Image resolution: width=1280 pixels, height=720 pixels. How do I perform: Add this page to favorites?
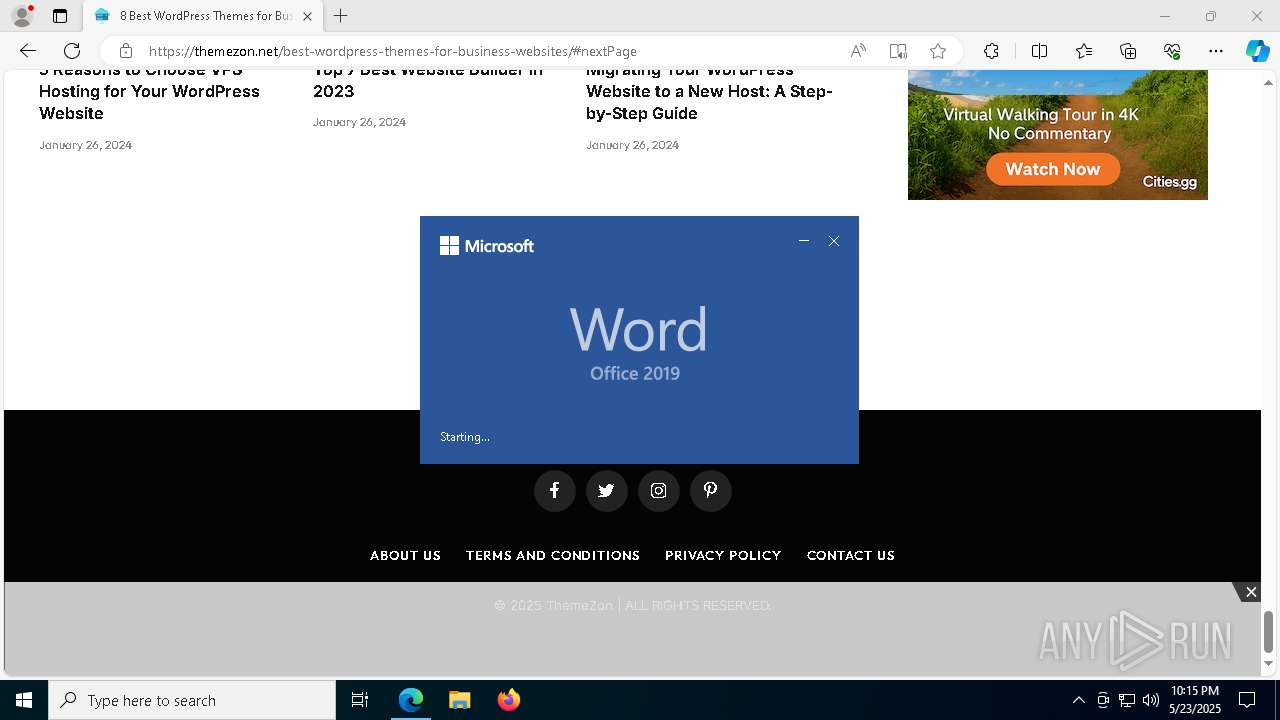tap(938, 51)
